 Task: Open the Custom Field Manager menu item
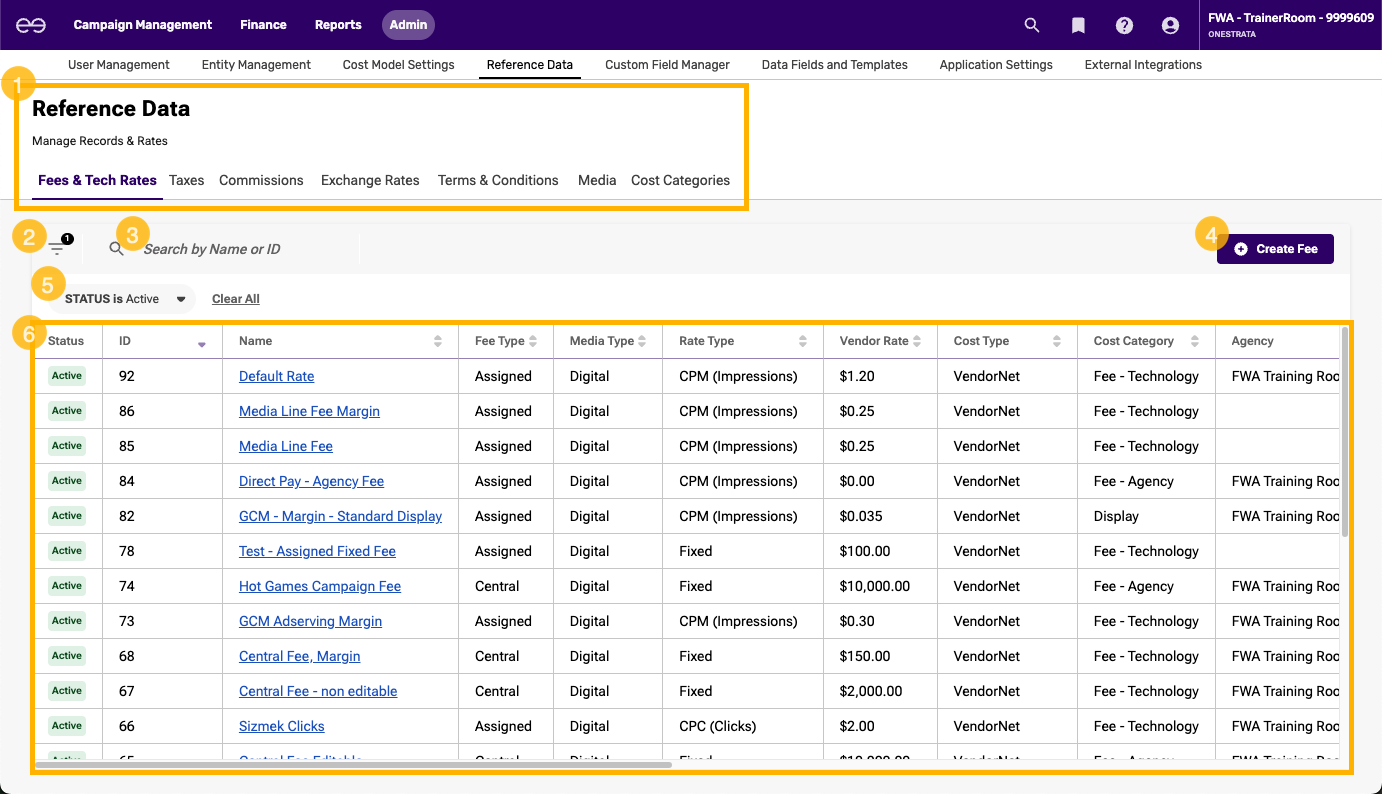pyautogui.click(x=667, y=64)
